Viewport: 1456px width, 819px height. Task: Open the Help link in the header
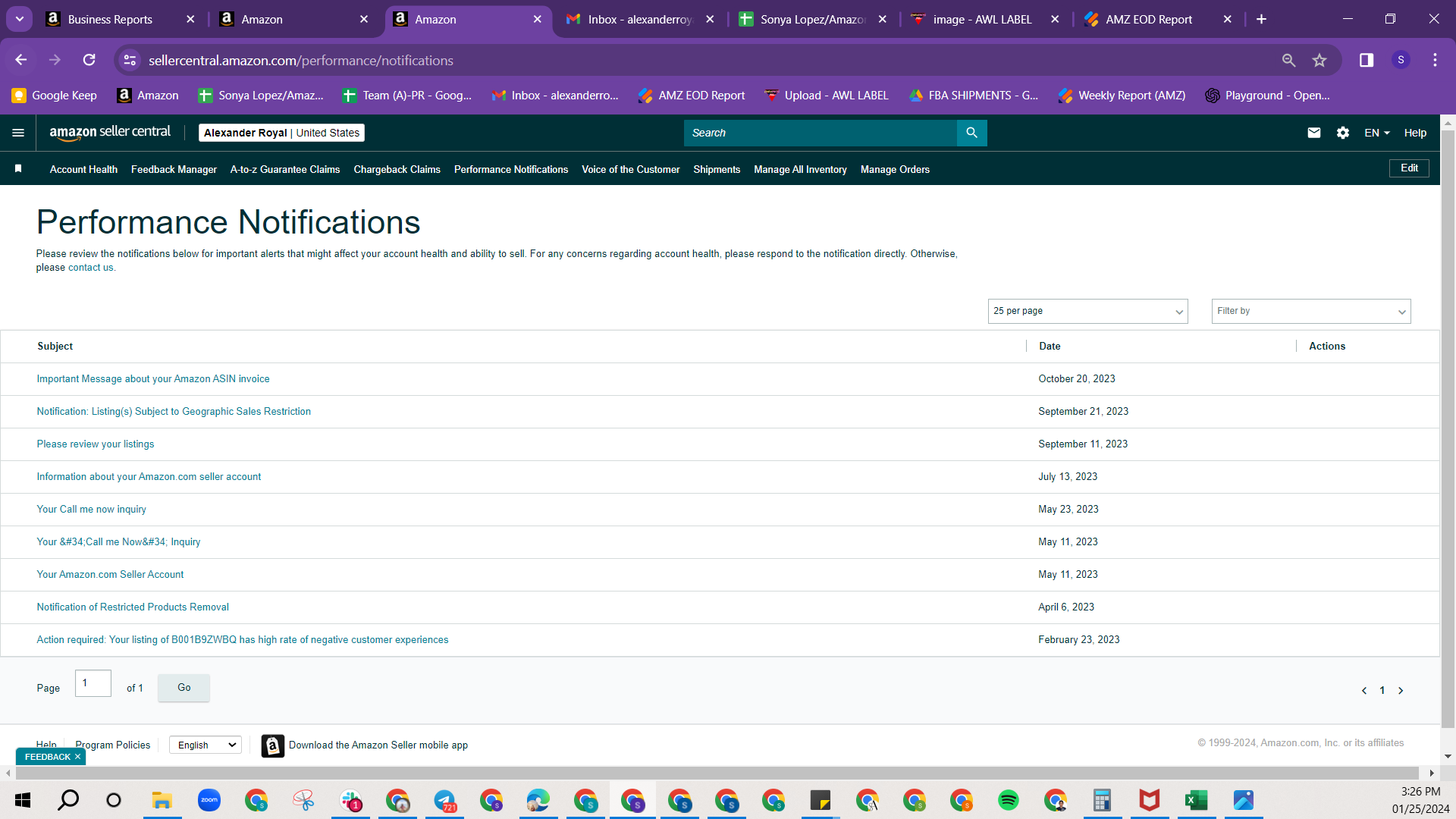click(x=1415, y=133)
